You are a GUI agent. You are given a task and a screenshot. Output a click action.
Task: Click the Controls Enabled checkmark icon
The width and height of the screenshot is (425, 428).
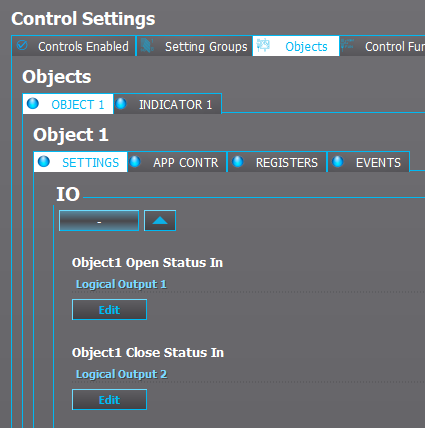click(22, 45)
